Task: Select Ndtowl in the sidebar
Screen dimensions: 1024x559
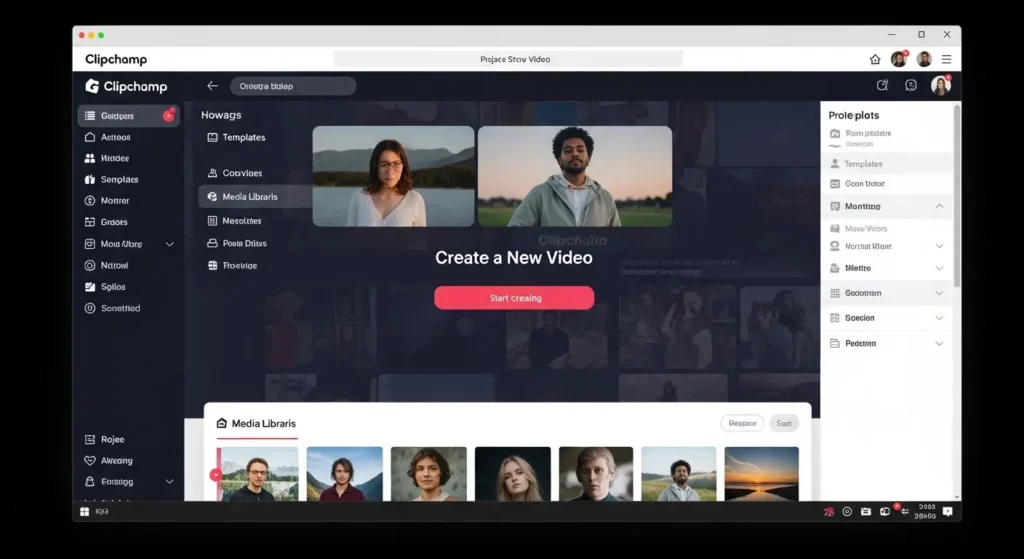Action: [106, 265]
